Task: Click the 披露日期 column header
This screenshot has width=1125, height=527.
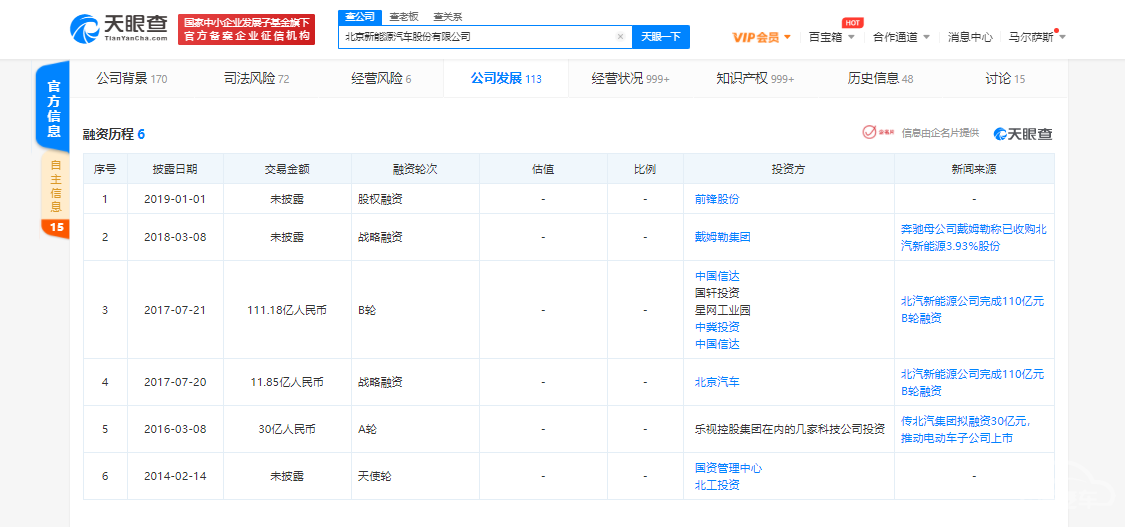Action: point(175,169)
